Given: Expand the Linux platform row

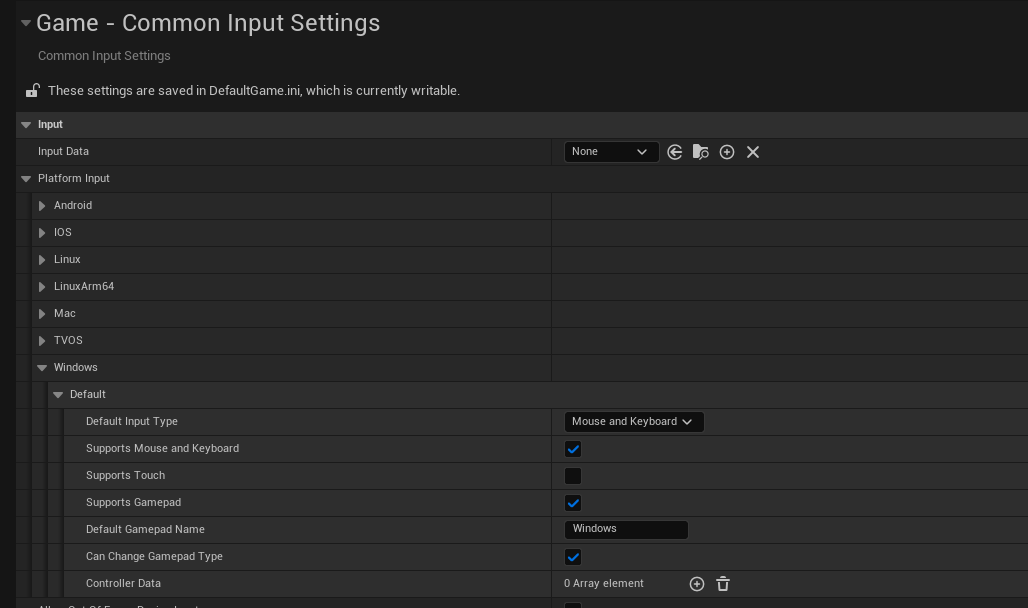Looking at the screenshot, I should coord(42,260).
